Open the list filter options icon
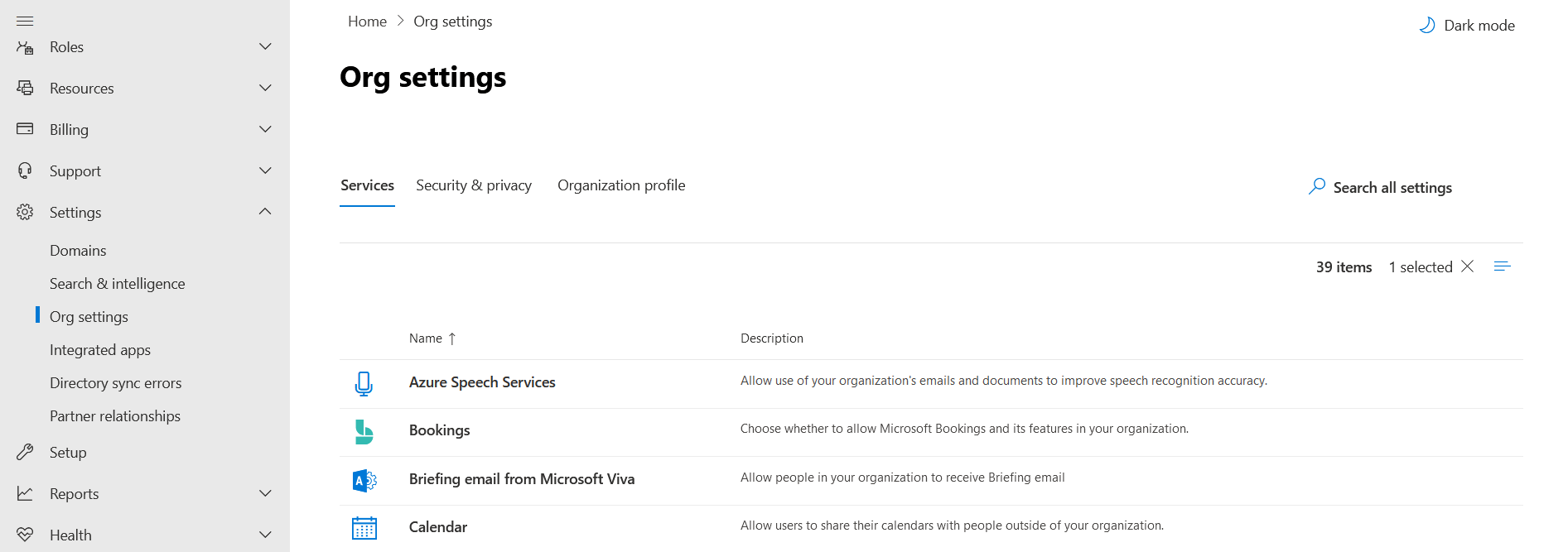This screenshot has width=1568, height=552. click(1502, 266)
